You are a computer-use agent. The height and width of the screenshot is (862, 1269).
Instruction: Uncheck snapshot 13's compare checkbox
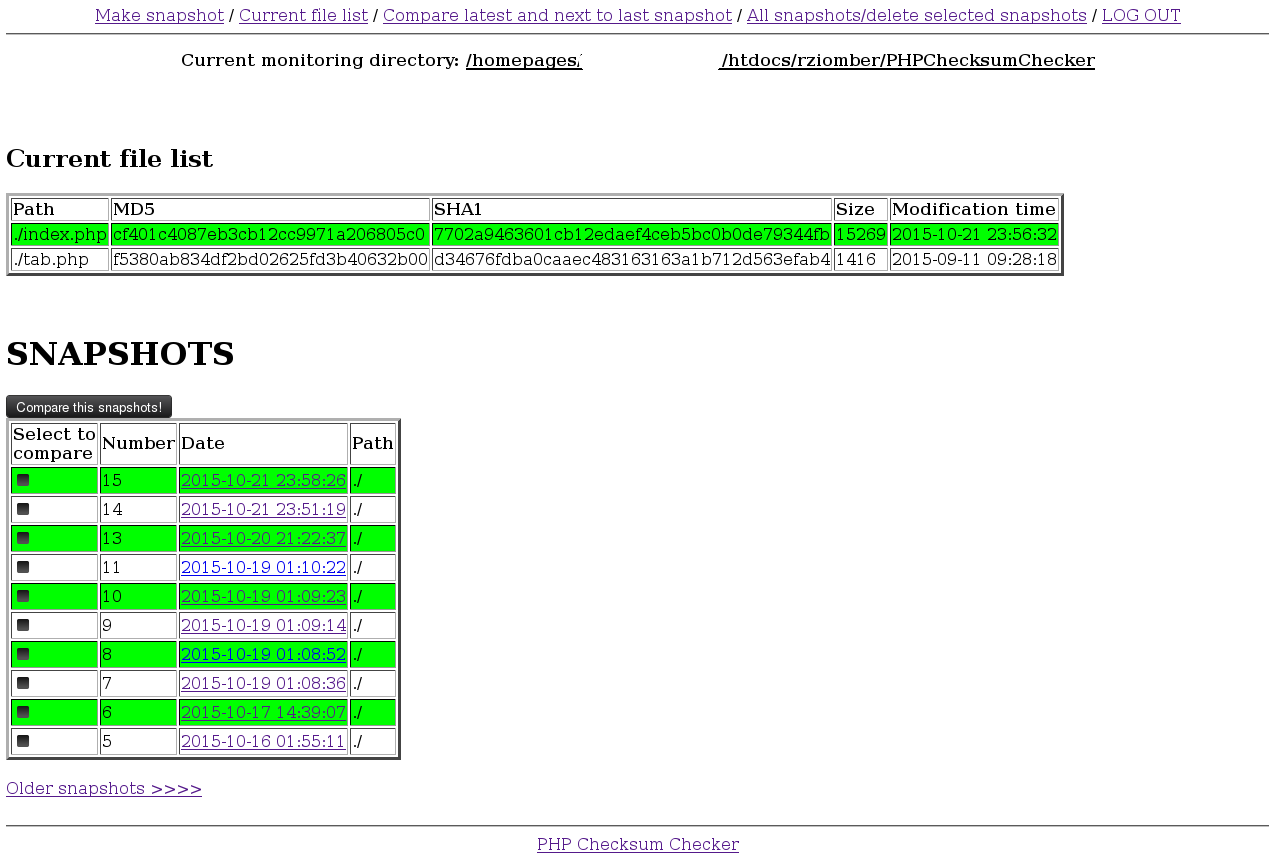pyautogui.click(x=23, y=538)
